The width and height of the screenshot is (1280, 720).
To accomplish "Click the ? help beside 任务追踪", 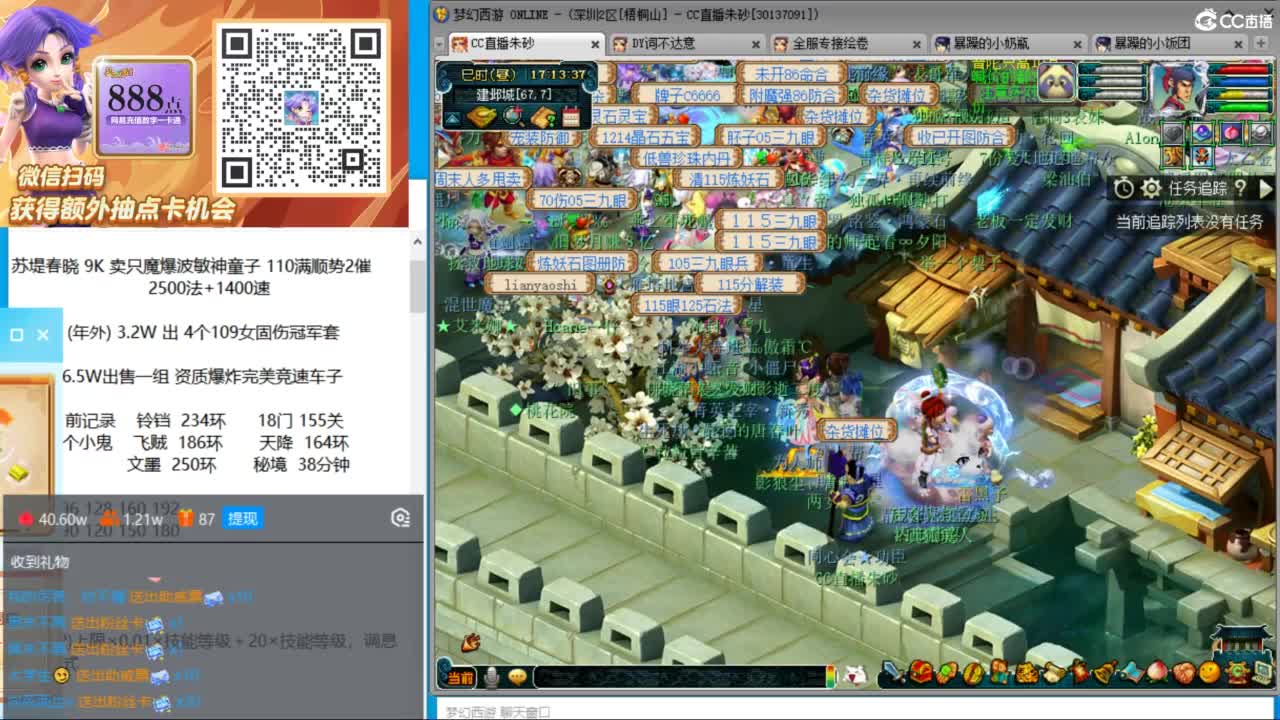I will pos(1241,188).
